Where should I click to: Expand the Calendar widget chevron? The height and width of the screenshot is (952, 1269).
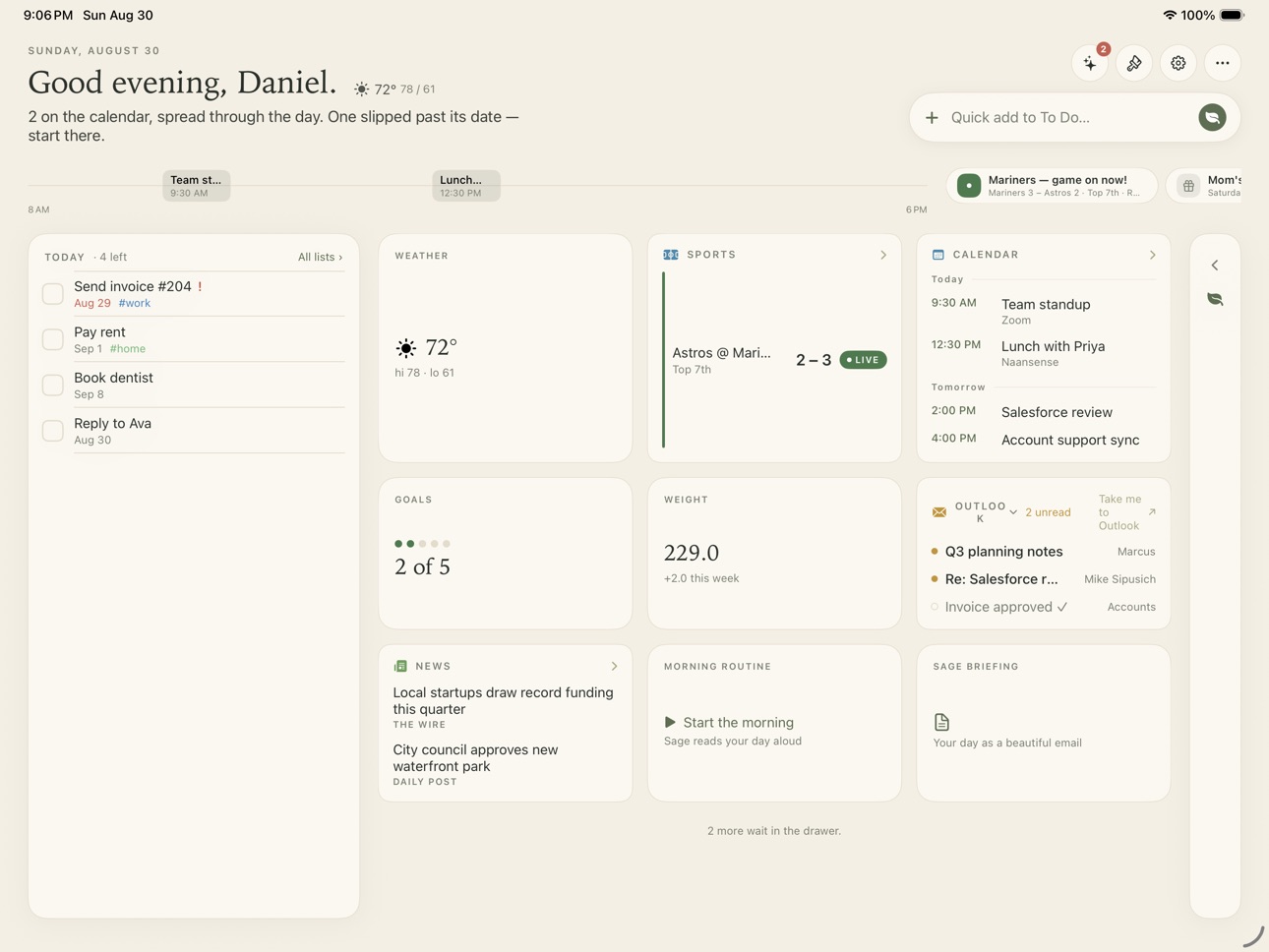[1153, 255]
